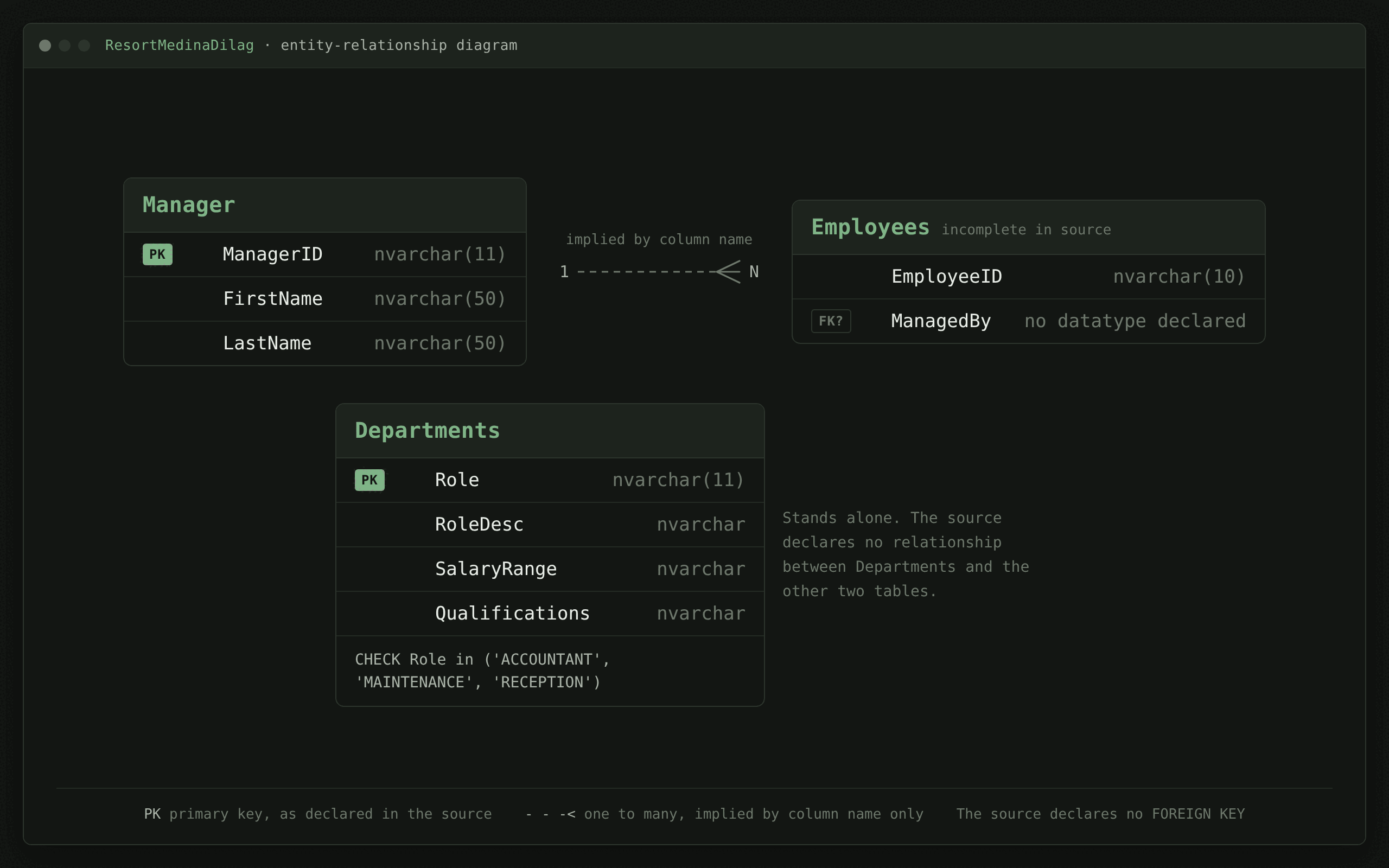1389x868 pixels.
Task: Click the 'Stands alone' note paragraph
Action: pyautogui.click(x=905, y=554)
